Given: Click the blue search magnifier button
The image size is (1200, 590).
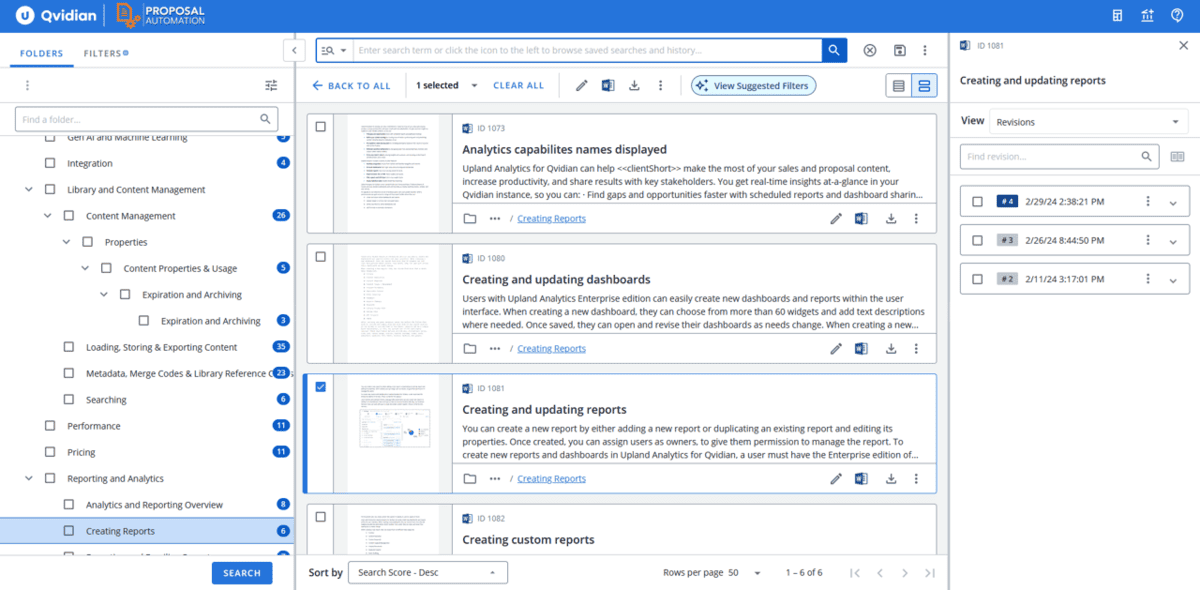Looking at the screenshot, I should (x=834, y=49).
